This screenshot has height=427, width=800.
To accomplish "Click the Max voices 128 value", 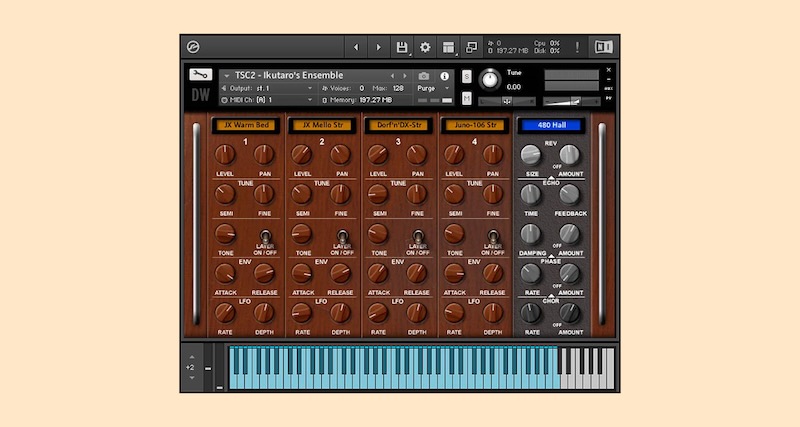I will coord(398,88).
